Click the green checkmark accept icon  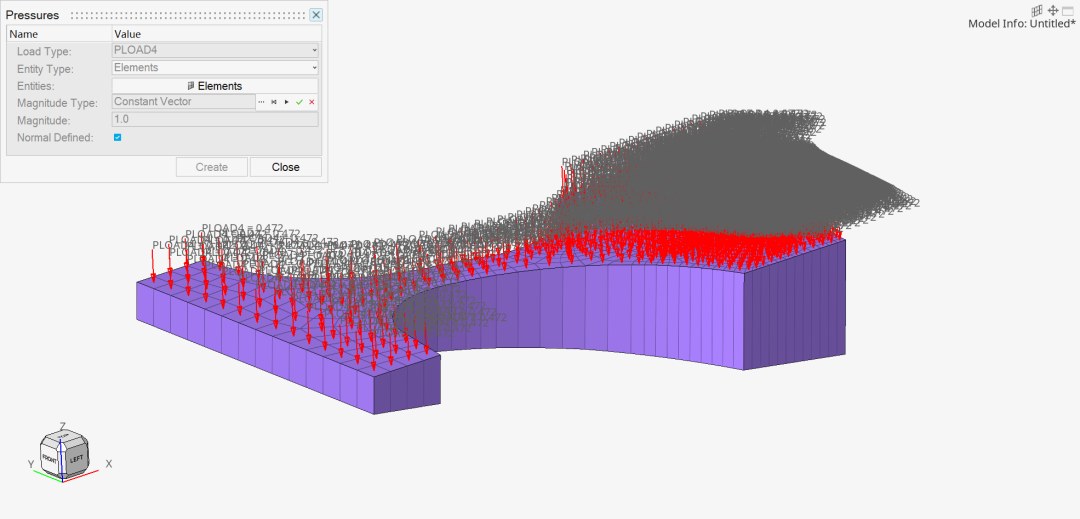(300, 102)
